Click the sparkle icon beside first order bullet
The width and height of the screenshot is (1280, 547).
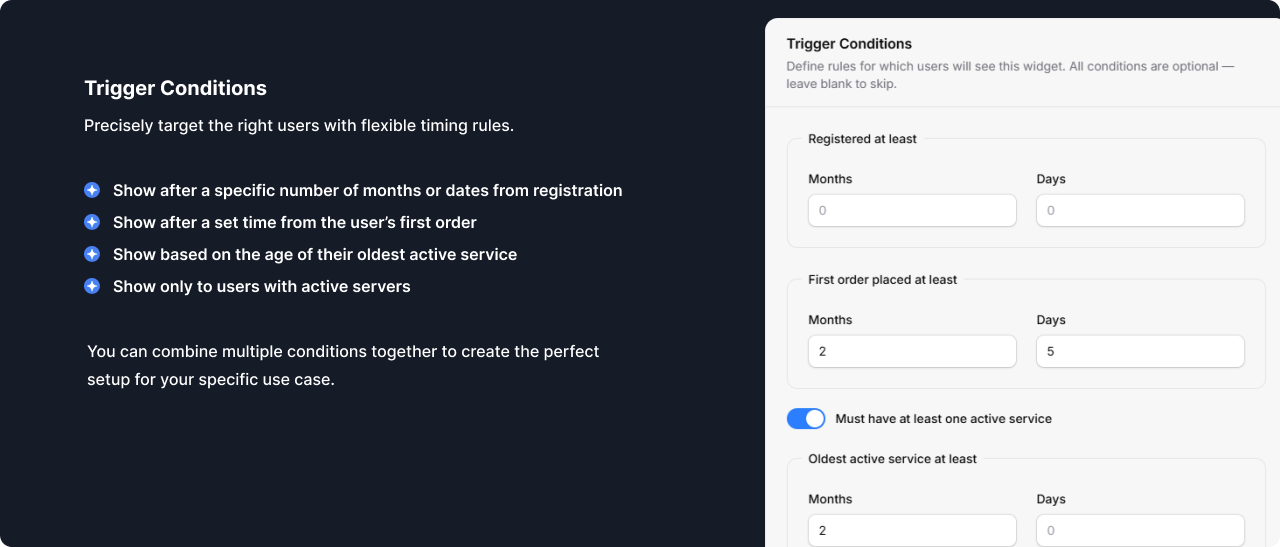click(92, 222)
